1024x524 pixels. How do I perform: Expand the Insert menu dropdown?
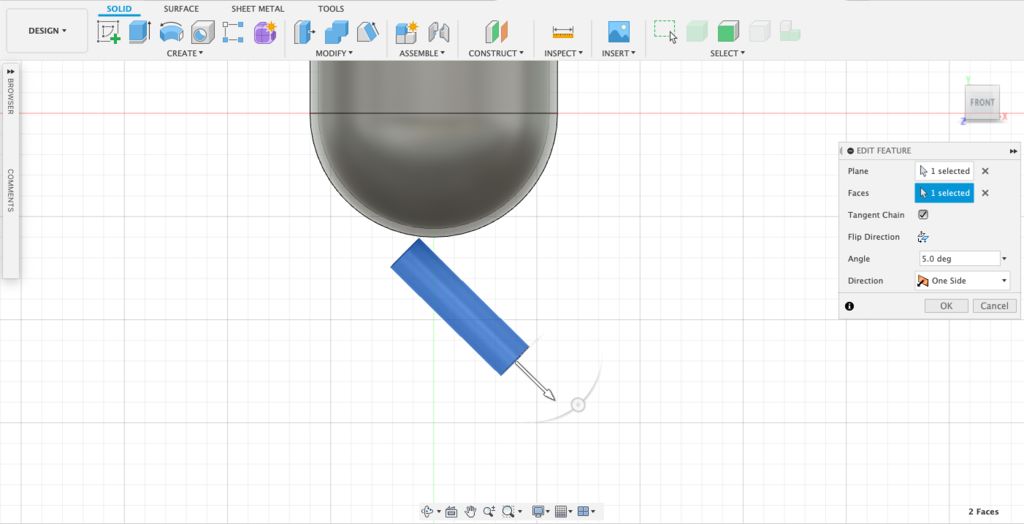(618, 53)
